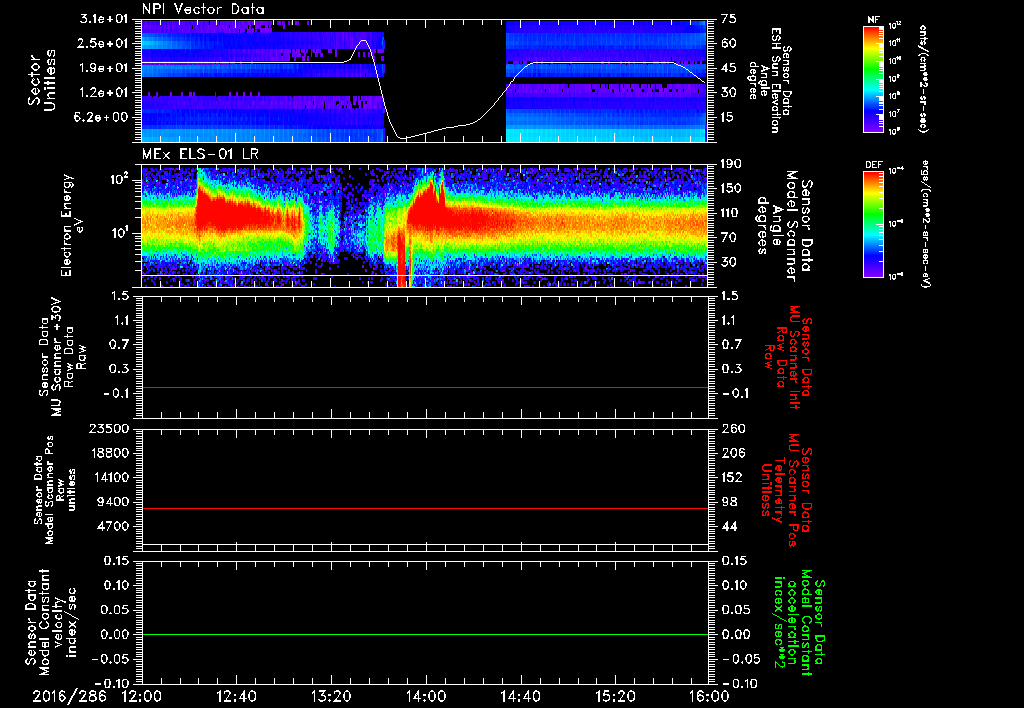Viewport: 1024px width, 708px height.
Task: Click the '260' telemetry tick label
Action: tap(732, 429)
